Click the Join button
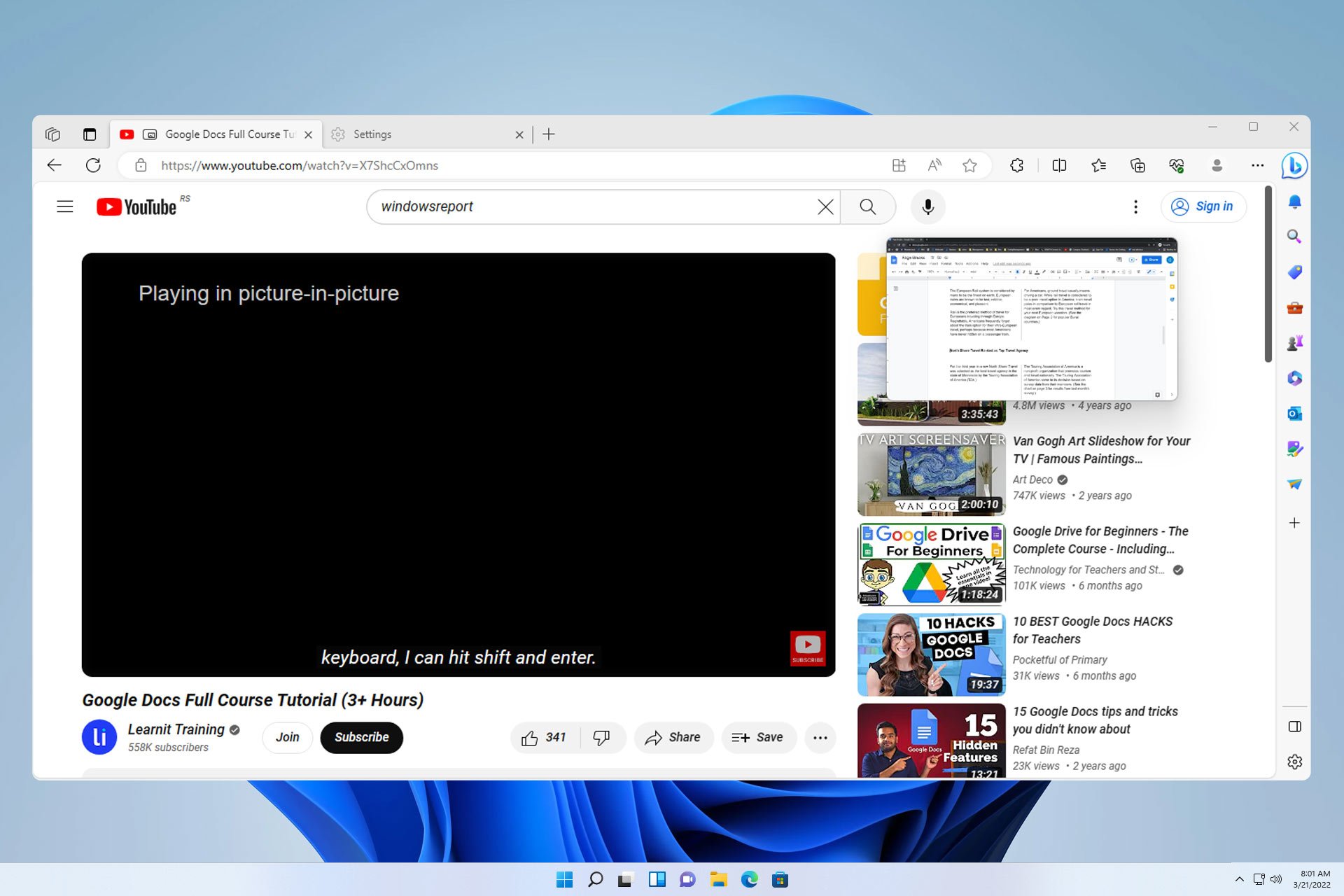This screenshot has width=1344, height=896. 287,737
